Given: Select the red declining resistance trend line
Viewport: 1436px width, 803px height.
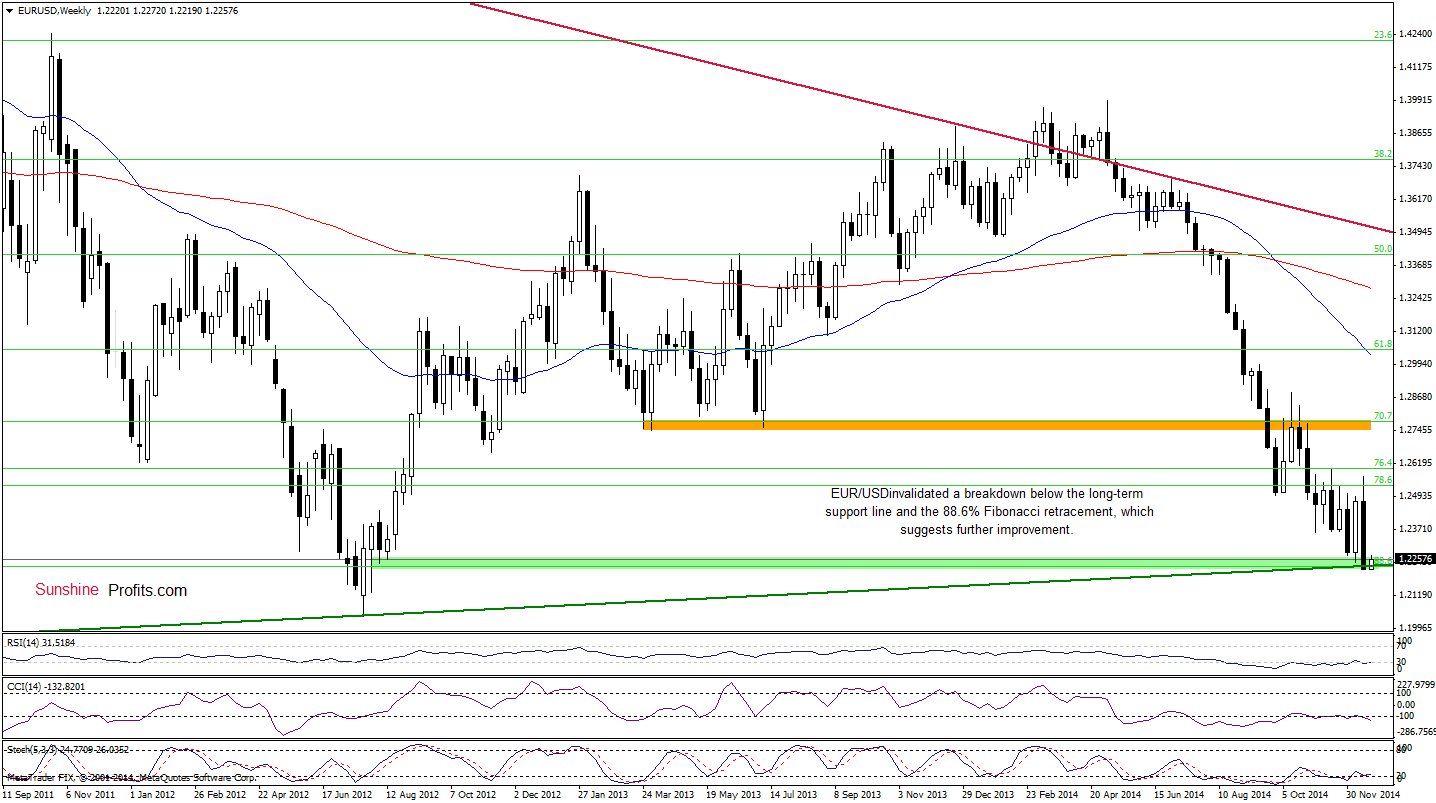Looking at the screenshot, I should (x=930, y=118).
